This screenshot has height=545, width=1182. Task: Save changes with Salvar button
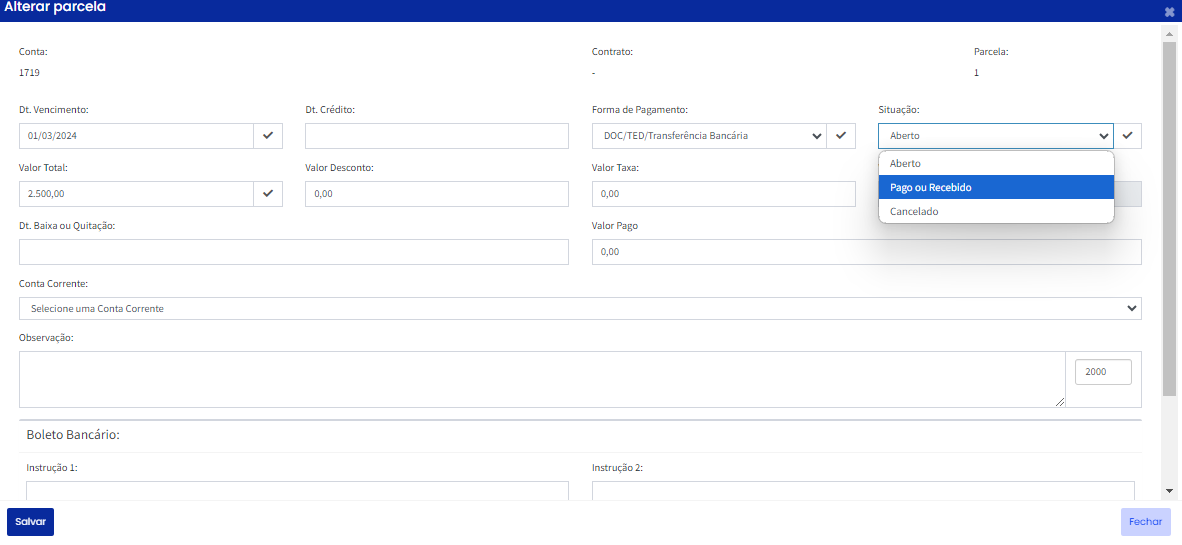pos(30,522)
